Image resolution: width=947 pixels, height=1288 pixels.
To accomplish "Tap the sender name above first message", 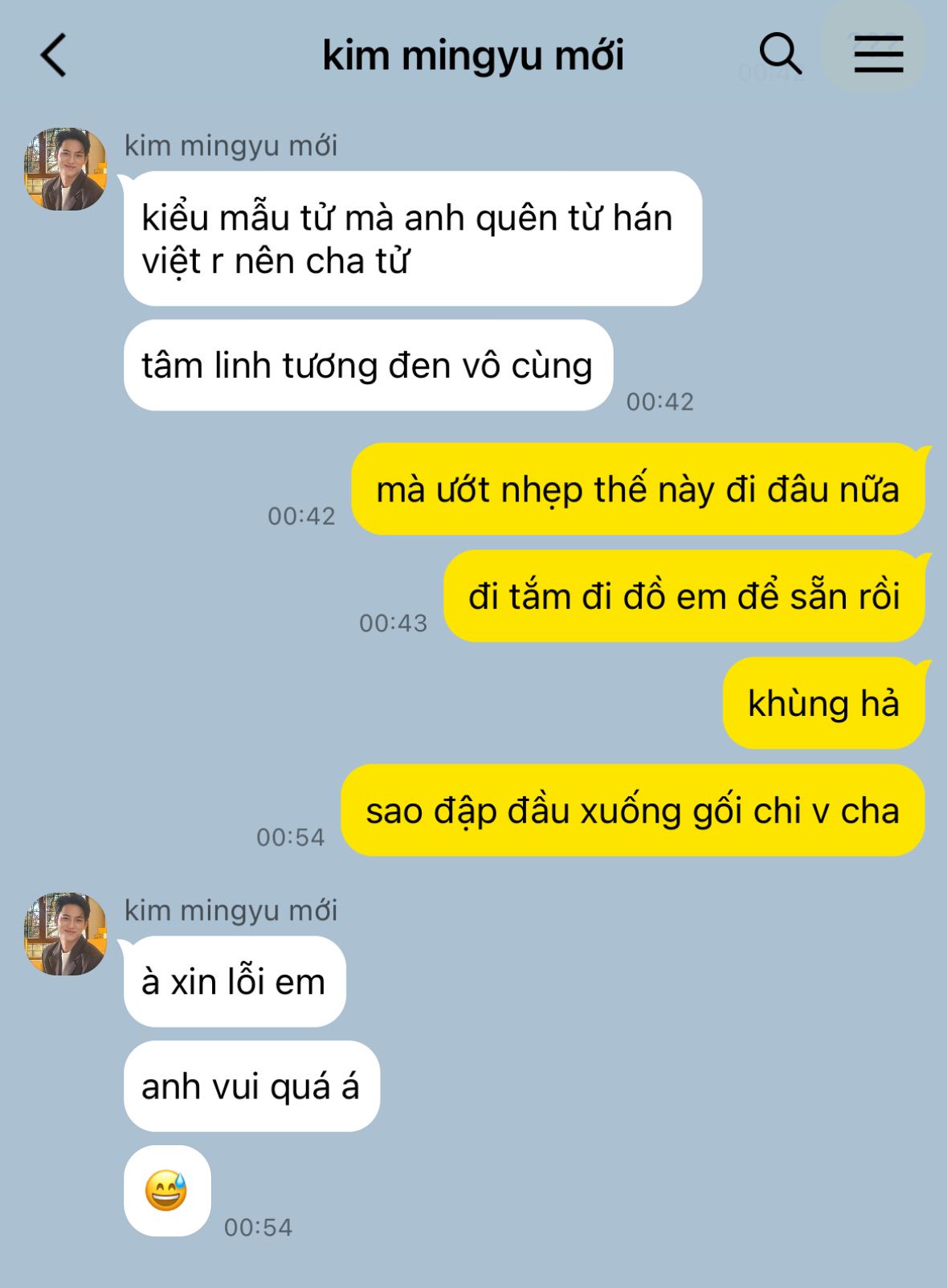I will pos(231,146).
